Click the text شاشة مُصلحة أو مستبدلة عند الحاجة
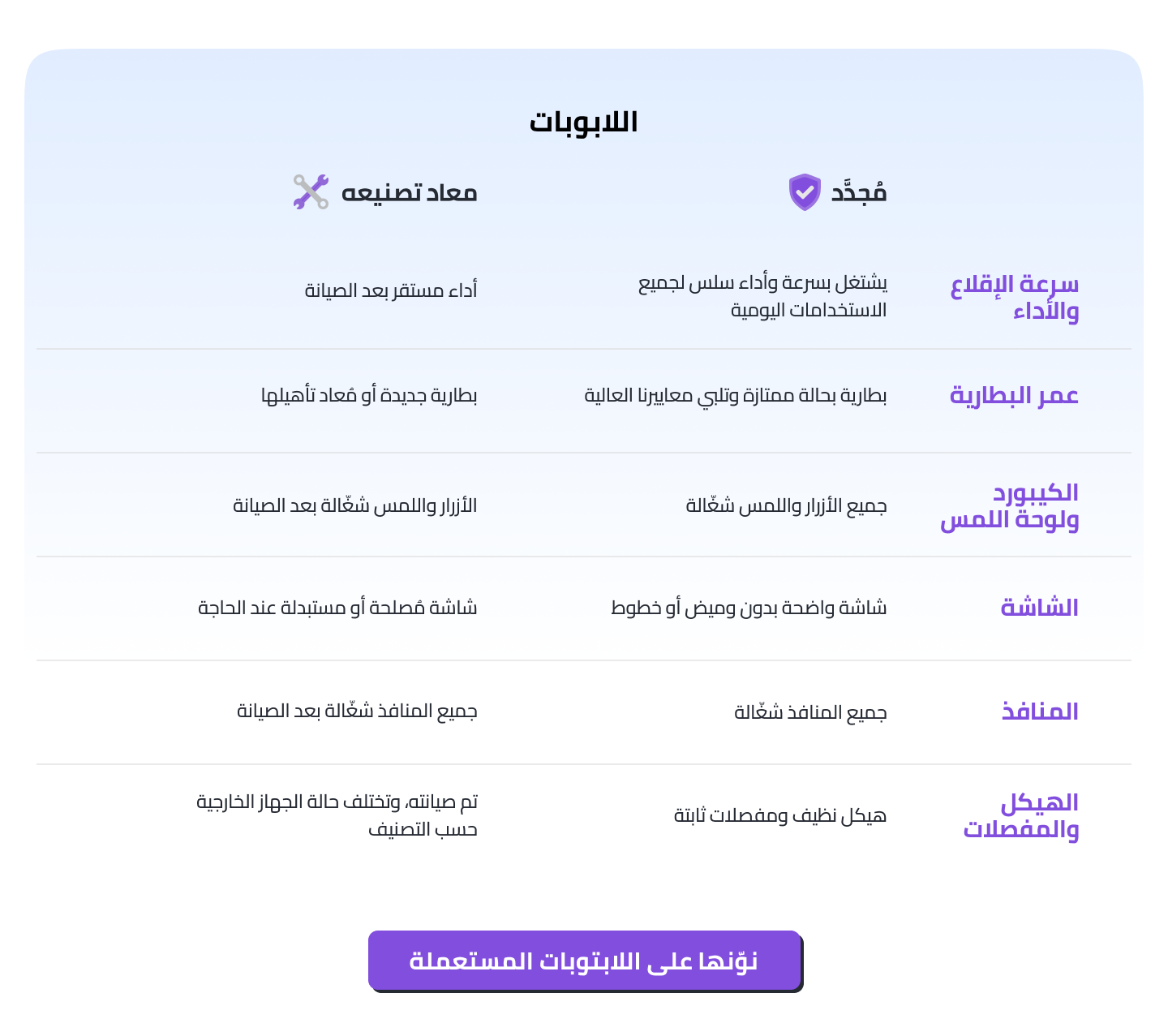This screenshot has width=1168, height=1036. point(337,608)
